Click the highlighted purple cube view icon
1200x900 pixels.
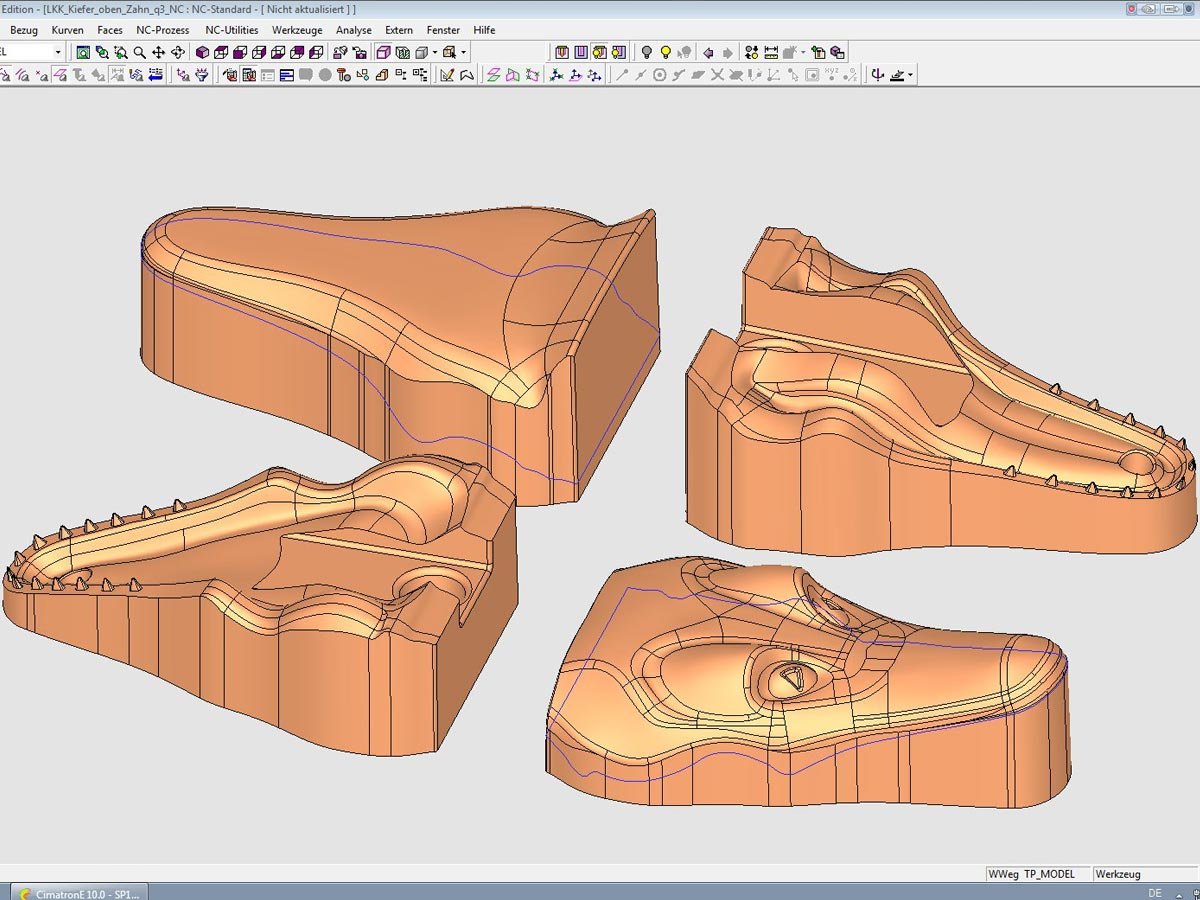pos(383,52)
